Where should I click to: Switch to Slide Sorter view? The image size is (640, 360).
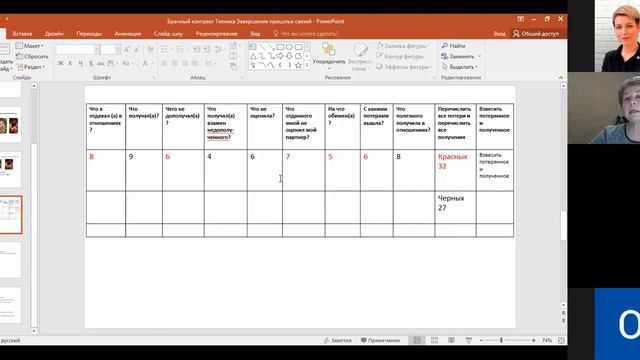pos(434,340)
